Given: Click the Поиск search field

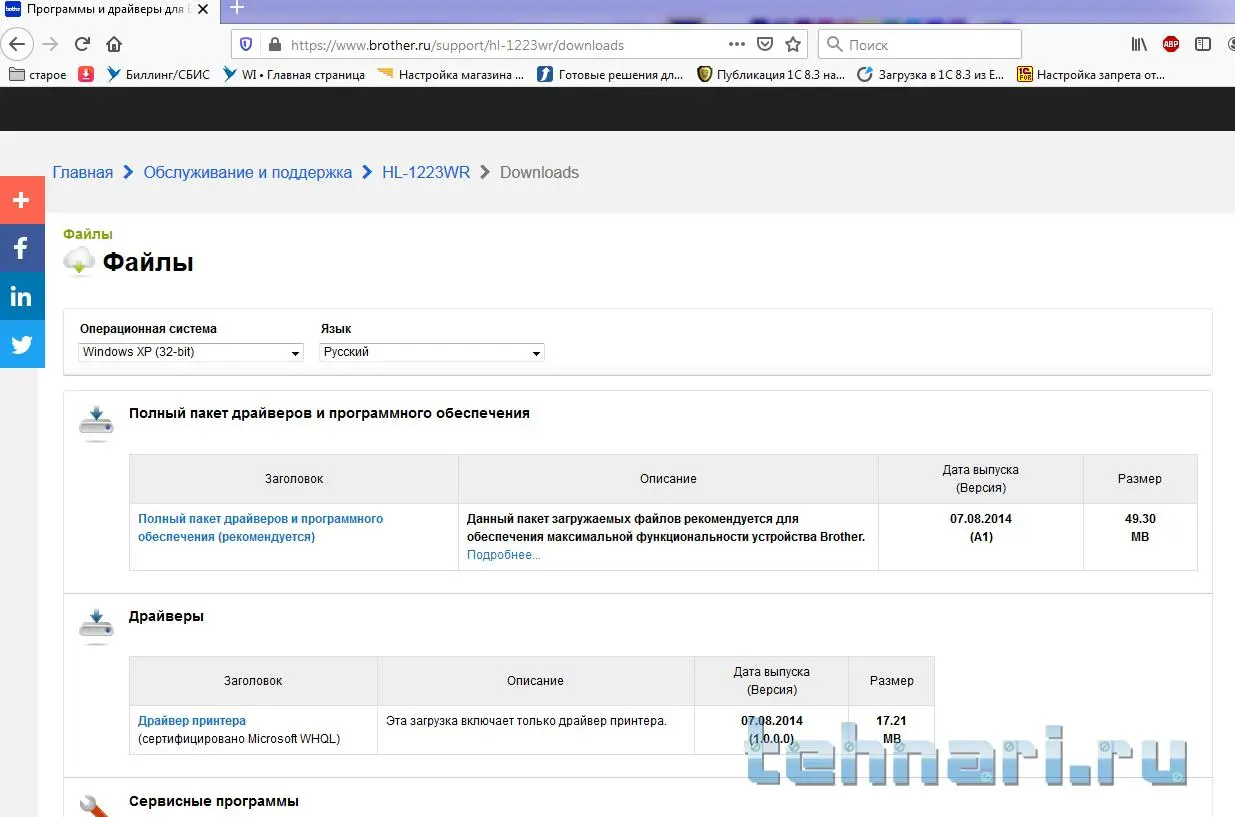Looking at the screenshot, I should pyautogui.click(x=920, y=45).
